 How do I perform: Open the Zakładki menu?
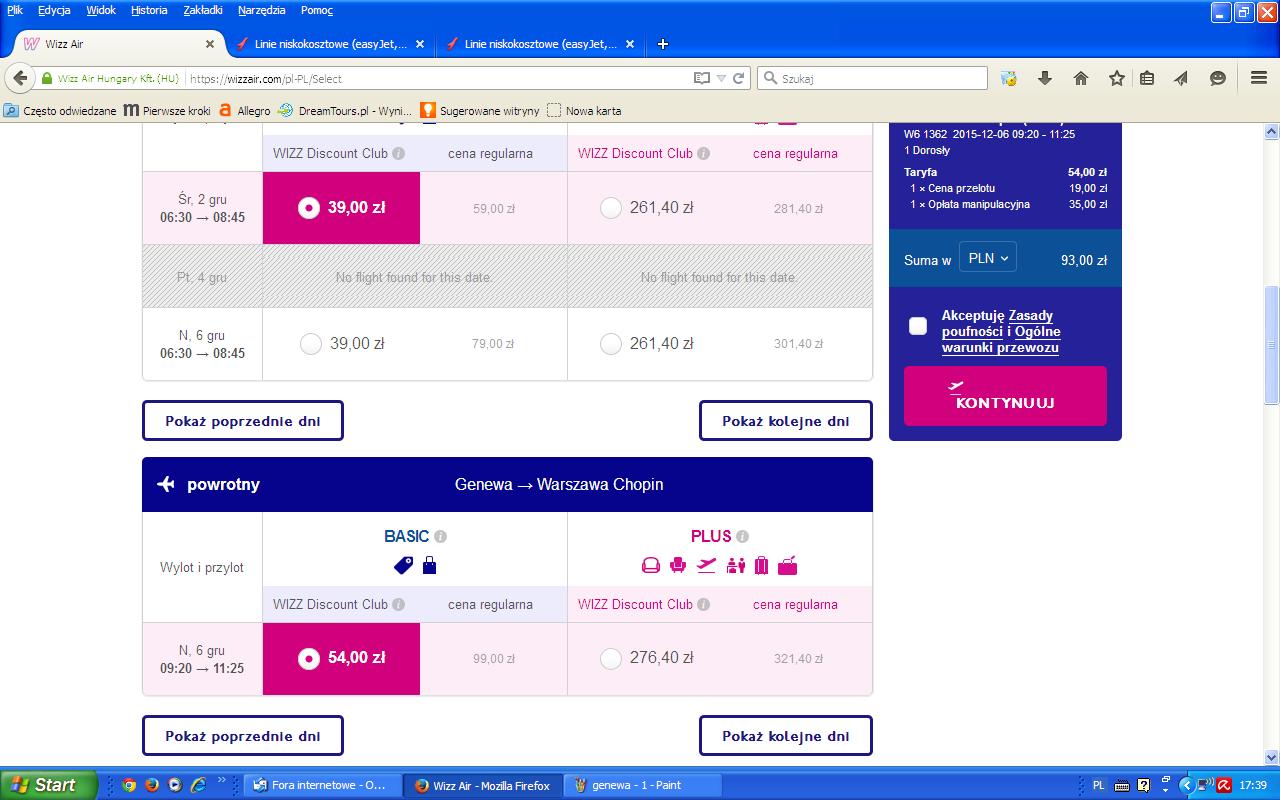pos(204,10)
